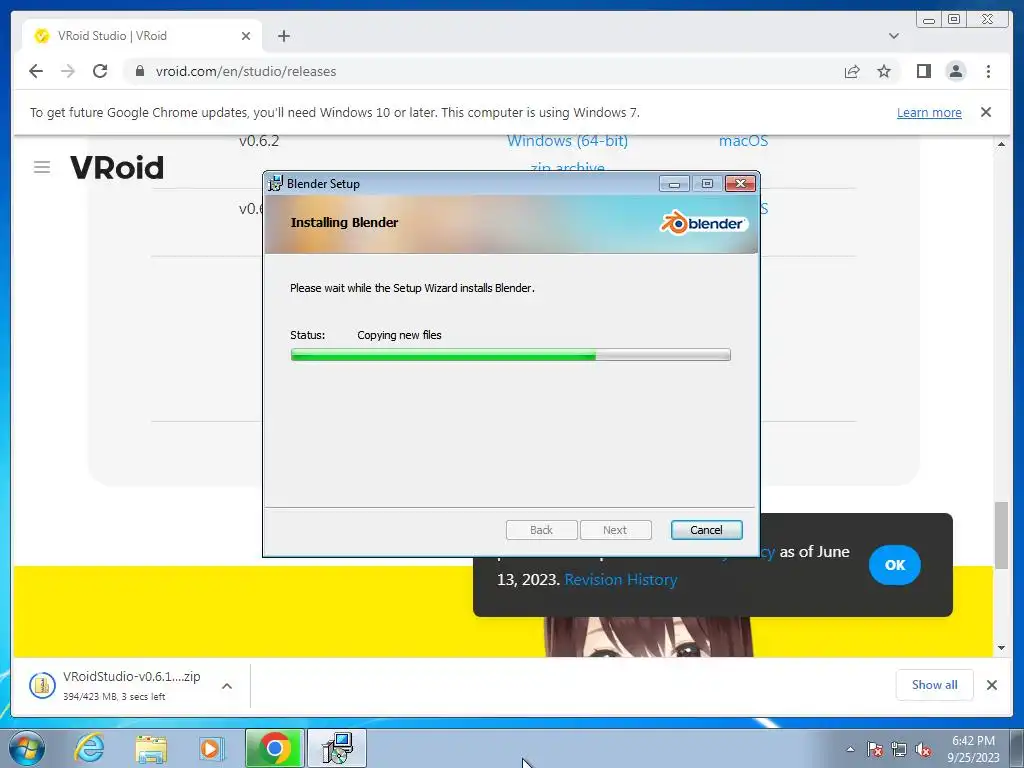1024x768 pixels.
Task: Click the v0.6.2 version text
Action: coord(259,141)
